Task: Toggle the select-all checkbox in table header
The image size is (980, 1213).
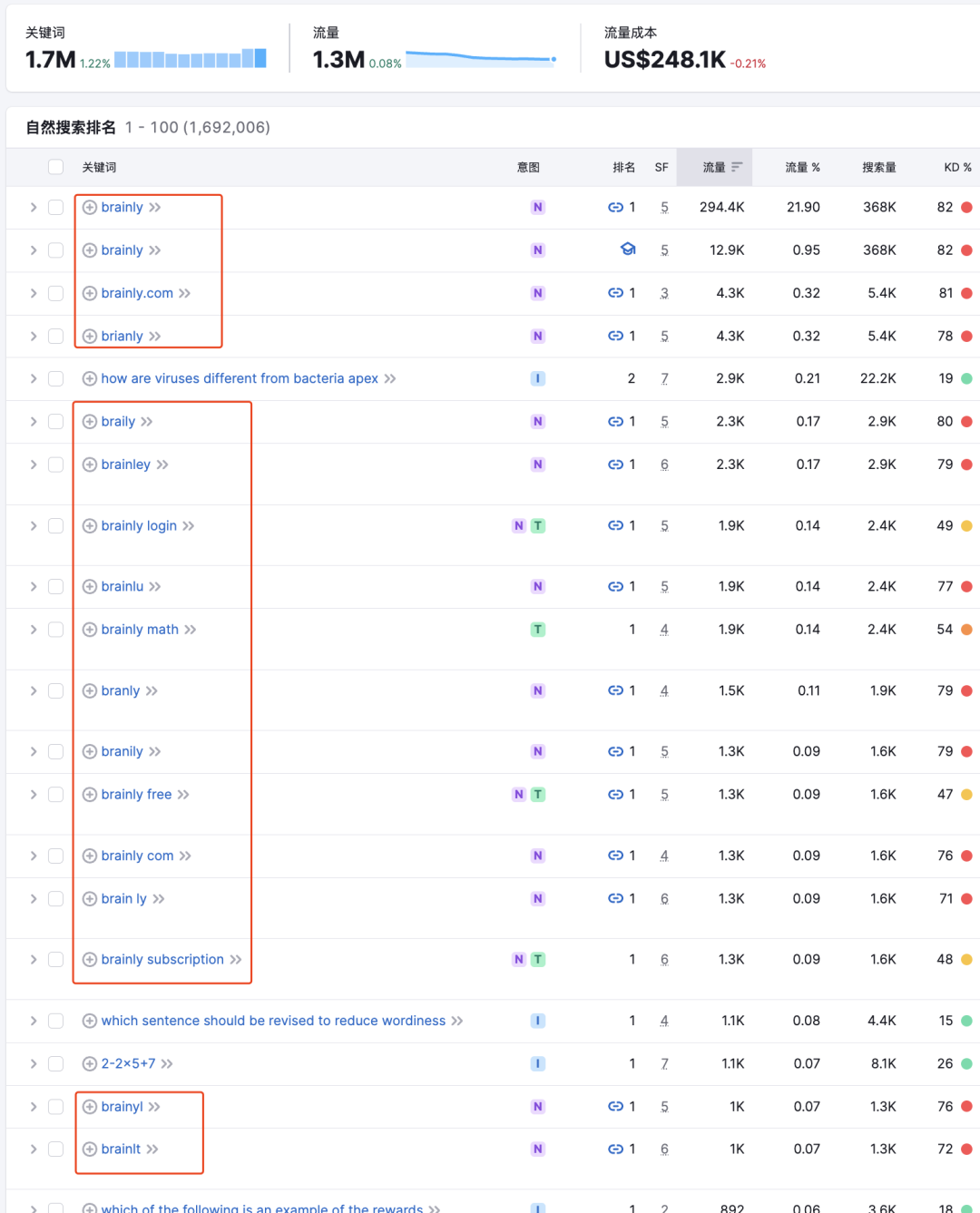Action: (55, 167)
